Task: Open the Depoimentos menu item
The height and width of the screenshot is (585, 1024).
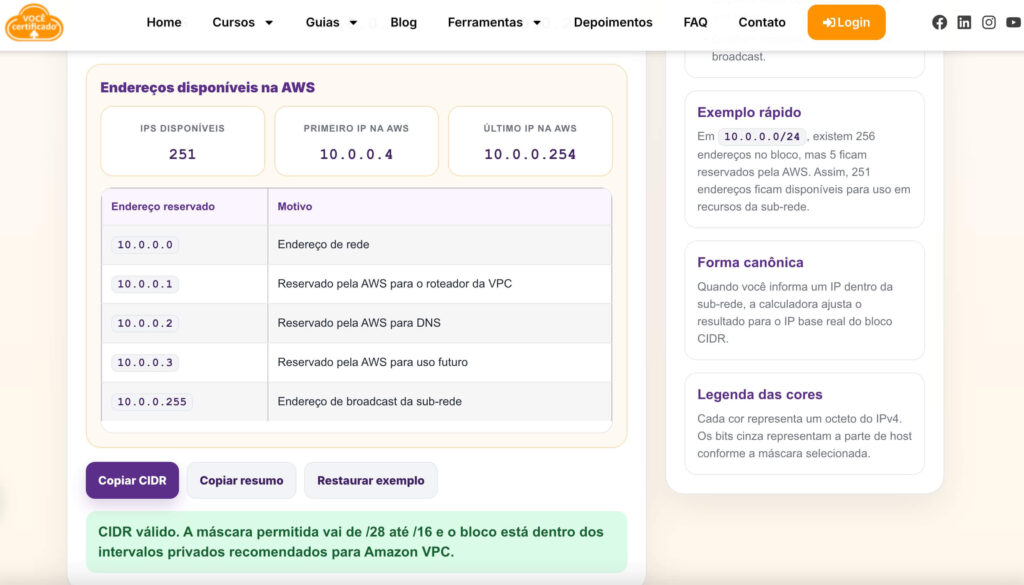Action: tap(613, 22)
